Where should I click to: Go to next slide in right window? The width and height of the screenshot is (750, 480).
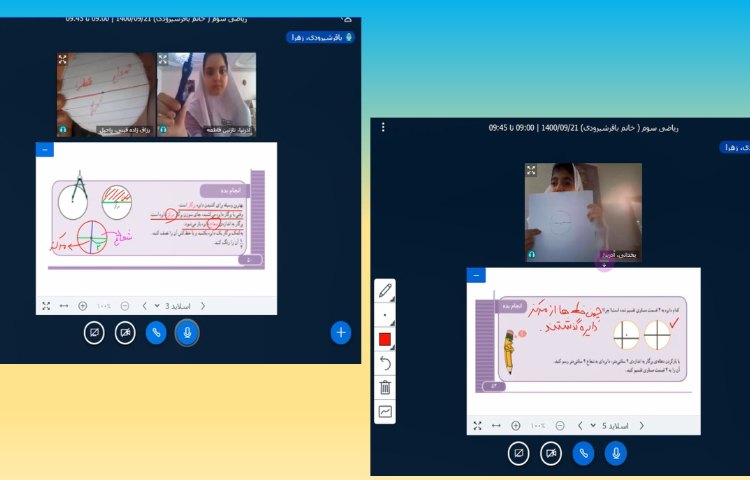tap(641, 425)
